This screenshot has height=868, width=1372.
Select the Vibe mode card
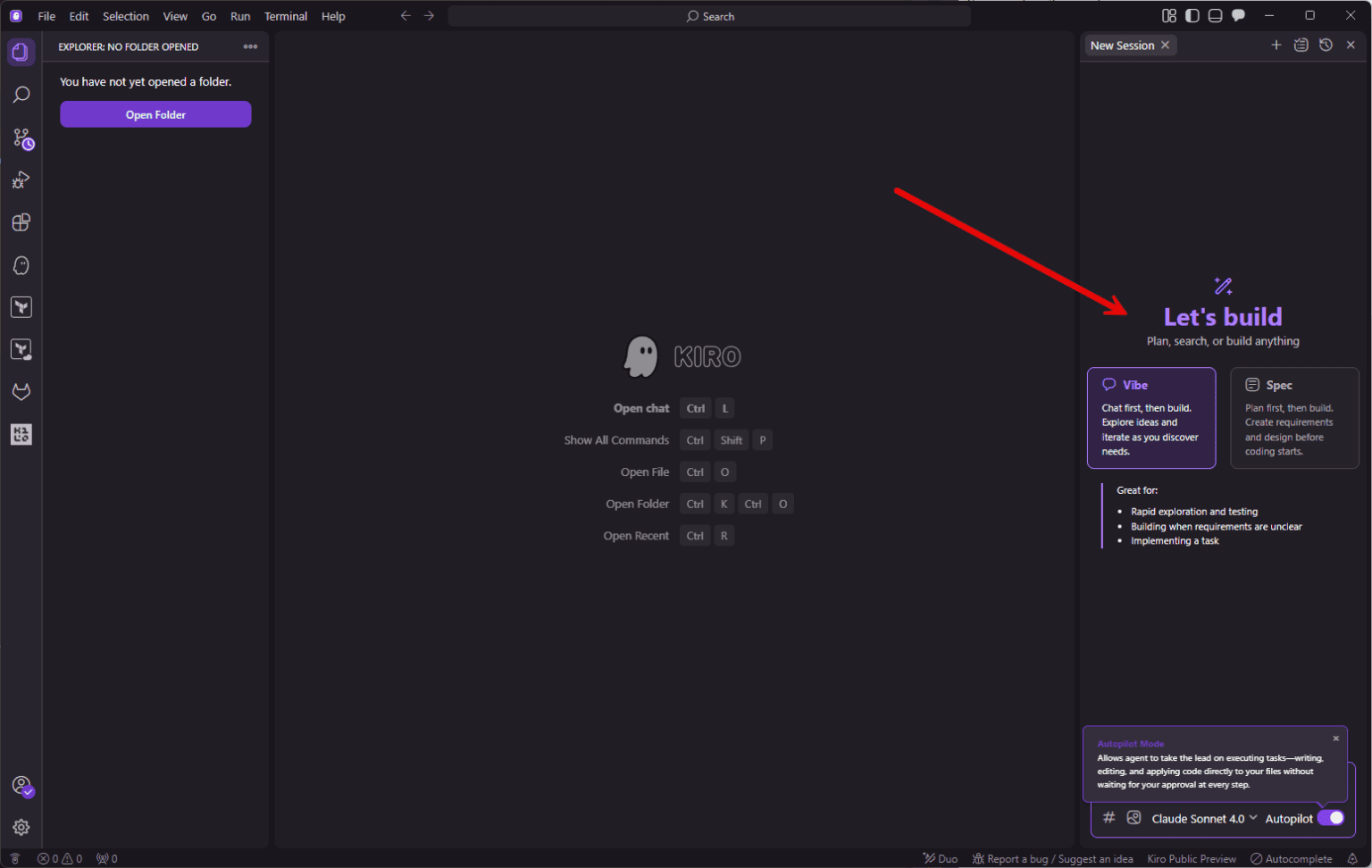point(1151,418)
